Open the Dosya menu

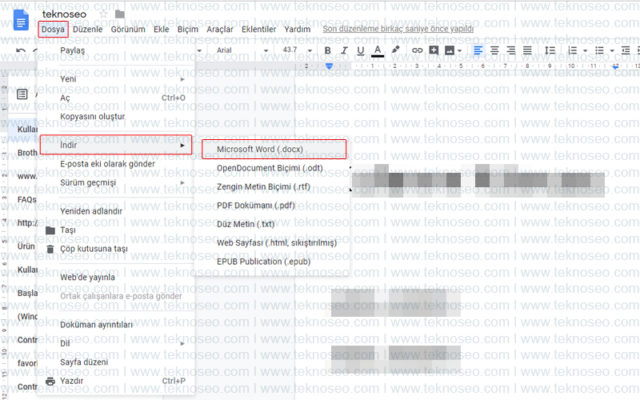point(53,29)
